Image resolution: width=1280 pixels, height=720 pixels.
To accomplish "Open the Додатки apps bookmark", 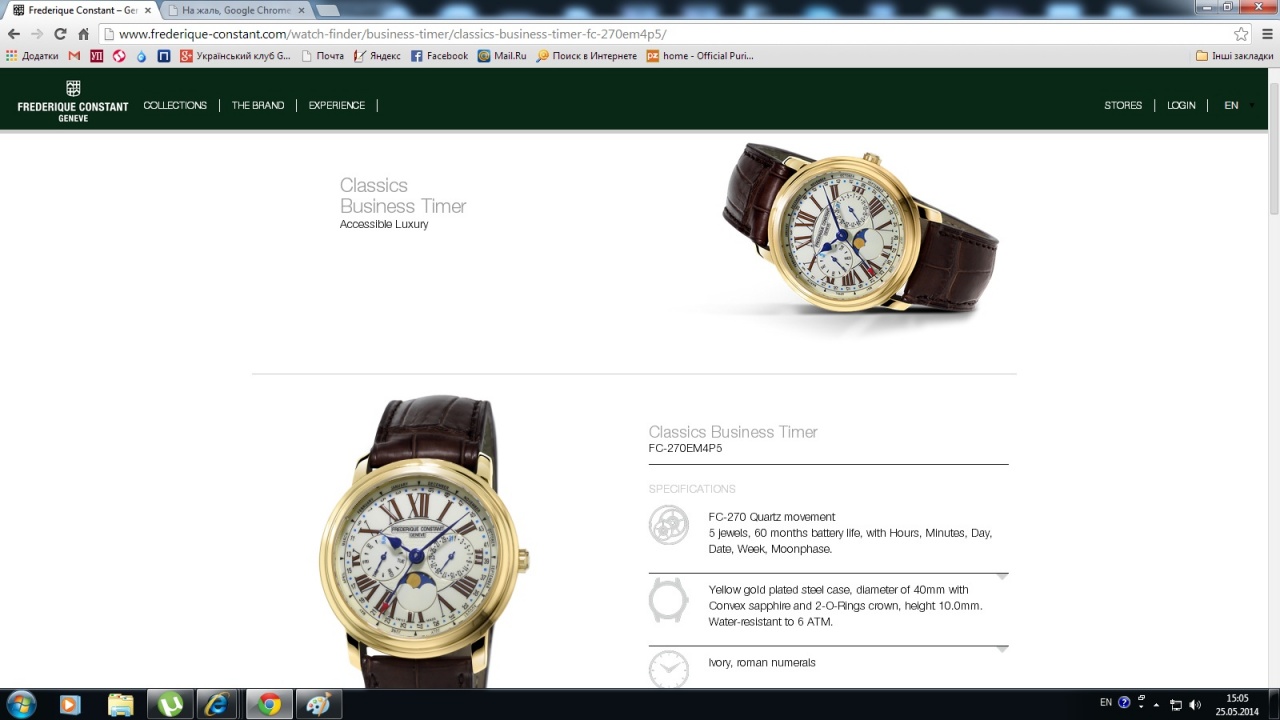I will pos(32,56).
